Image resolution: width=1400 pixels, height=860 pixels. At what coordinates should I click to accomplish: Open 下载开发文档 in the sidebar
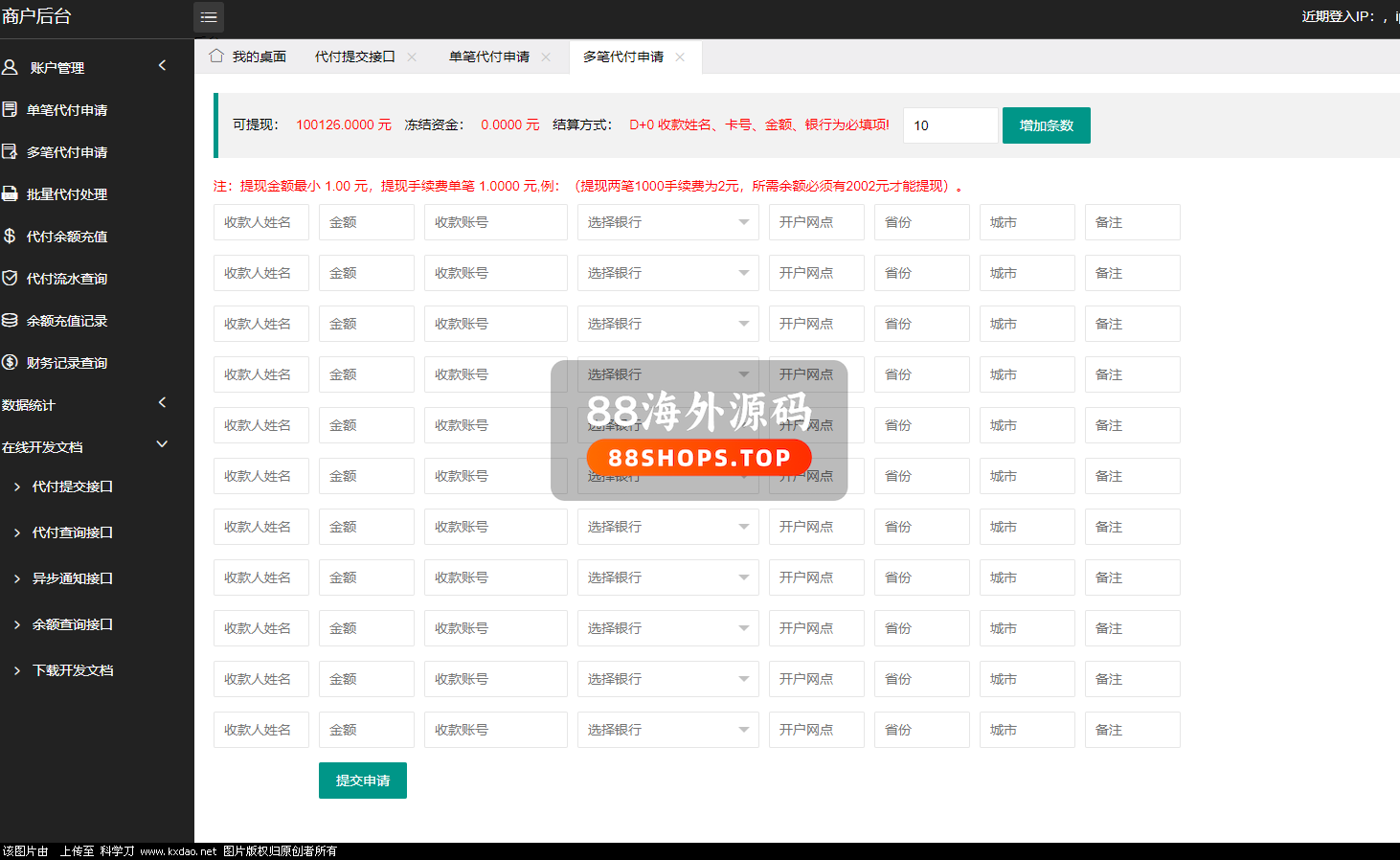(x=73, y=670)
